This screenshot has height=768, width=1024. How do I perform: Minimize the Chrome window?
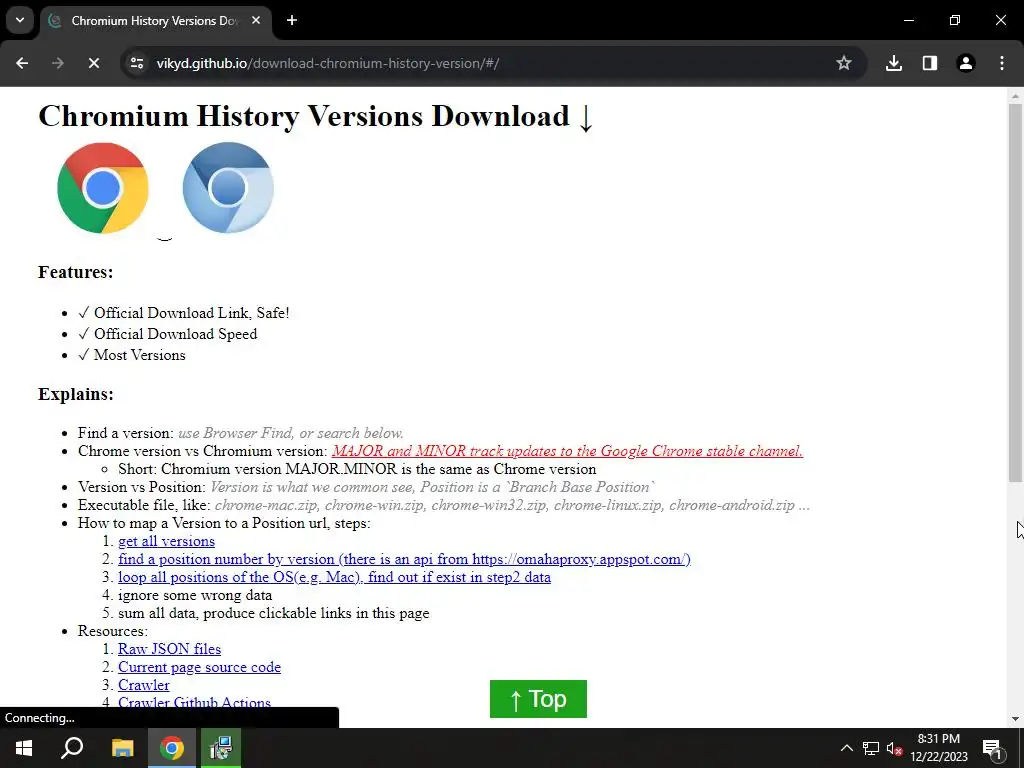click(x=908, y=20)
